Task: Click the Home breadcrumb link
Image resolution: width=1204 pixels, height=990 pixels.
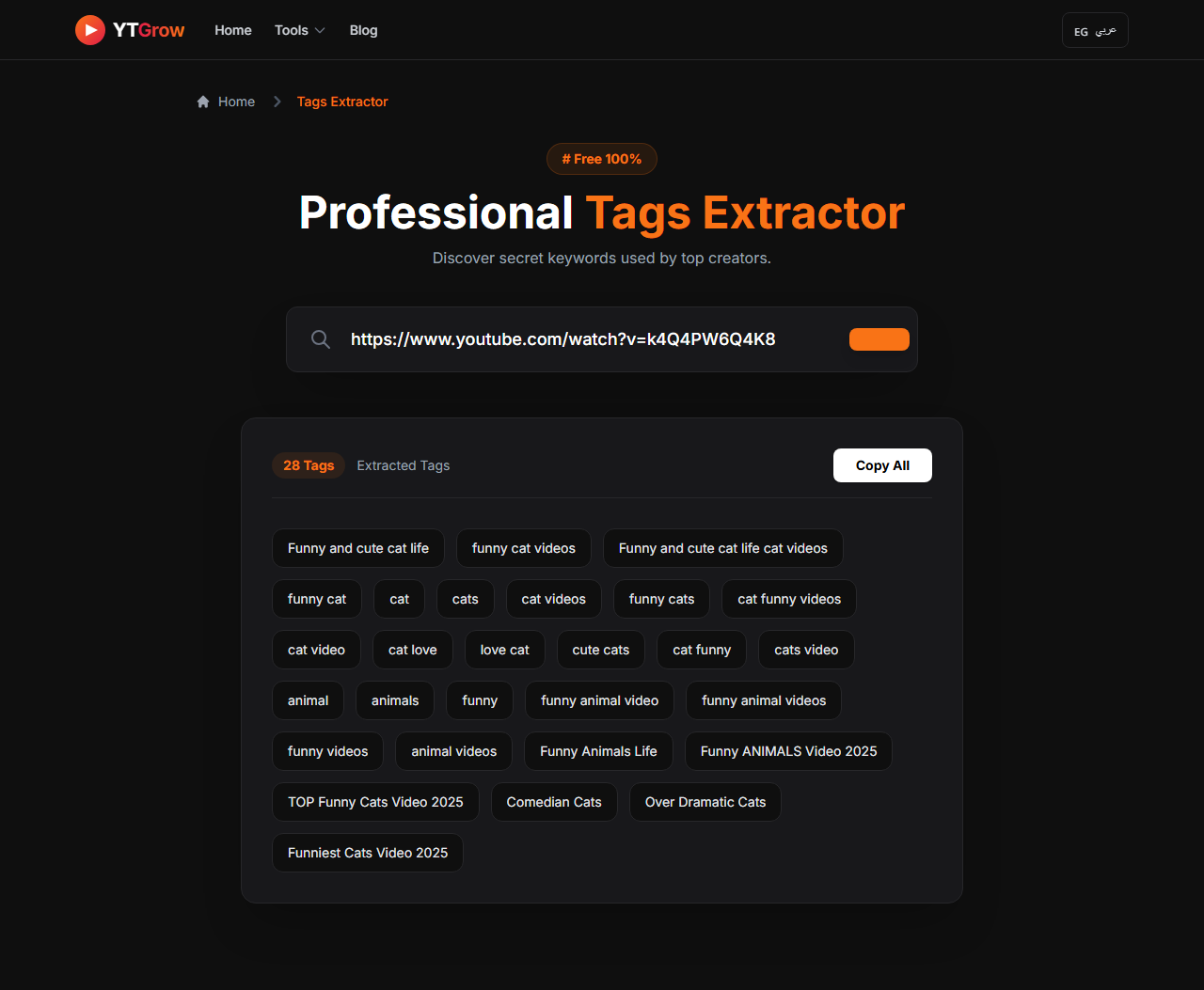Action: (x=236, y=101)
